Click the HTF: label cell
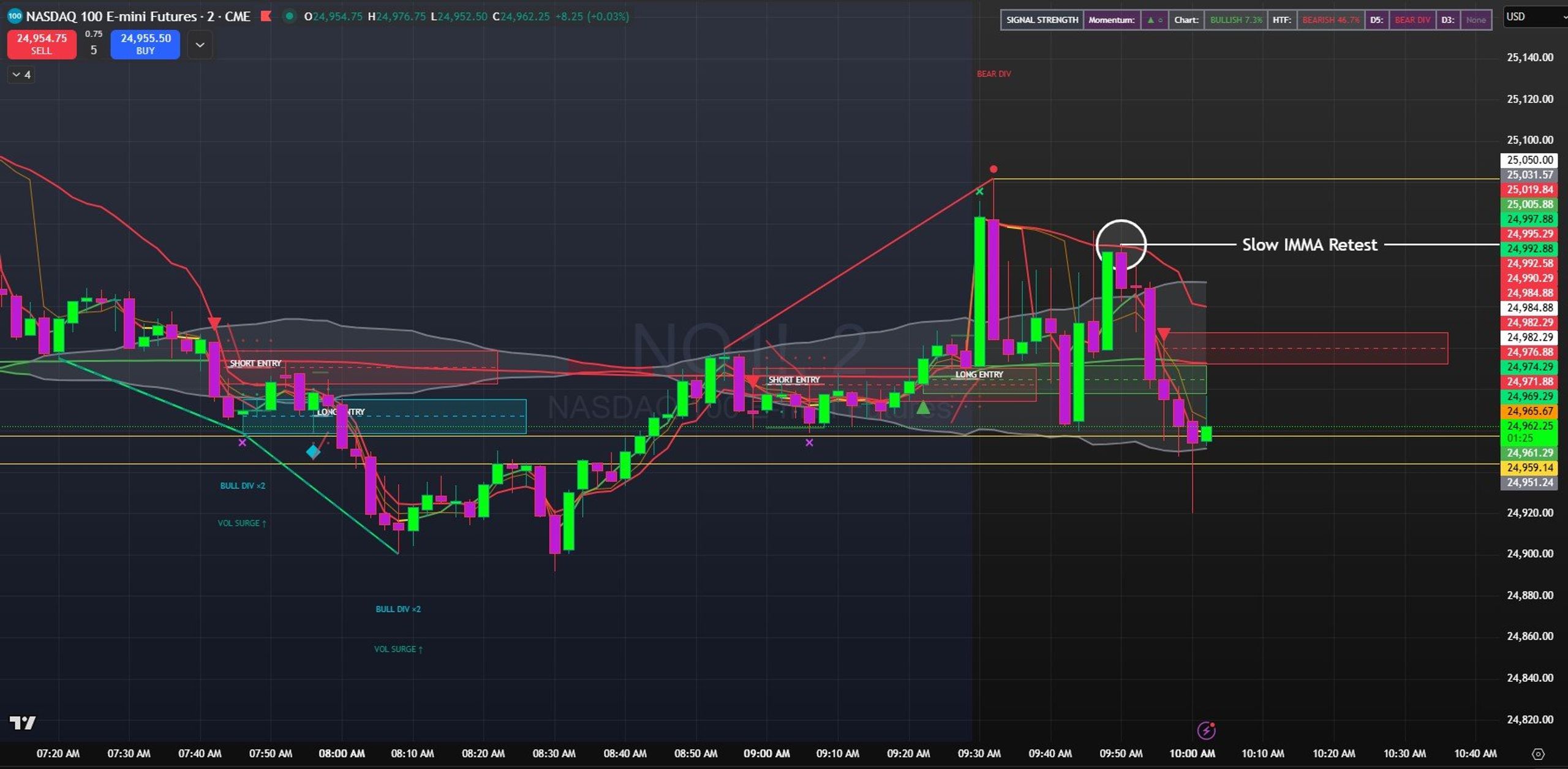 [1282, 20]
